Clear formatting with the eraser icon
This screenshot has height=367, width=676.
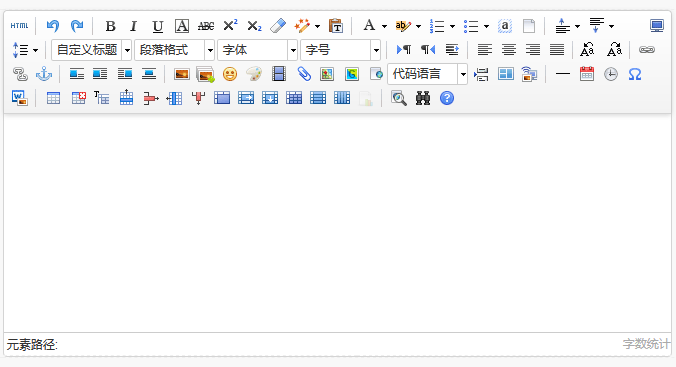(278, 26)
